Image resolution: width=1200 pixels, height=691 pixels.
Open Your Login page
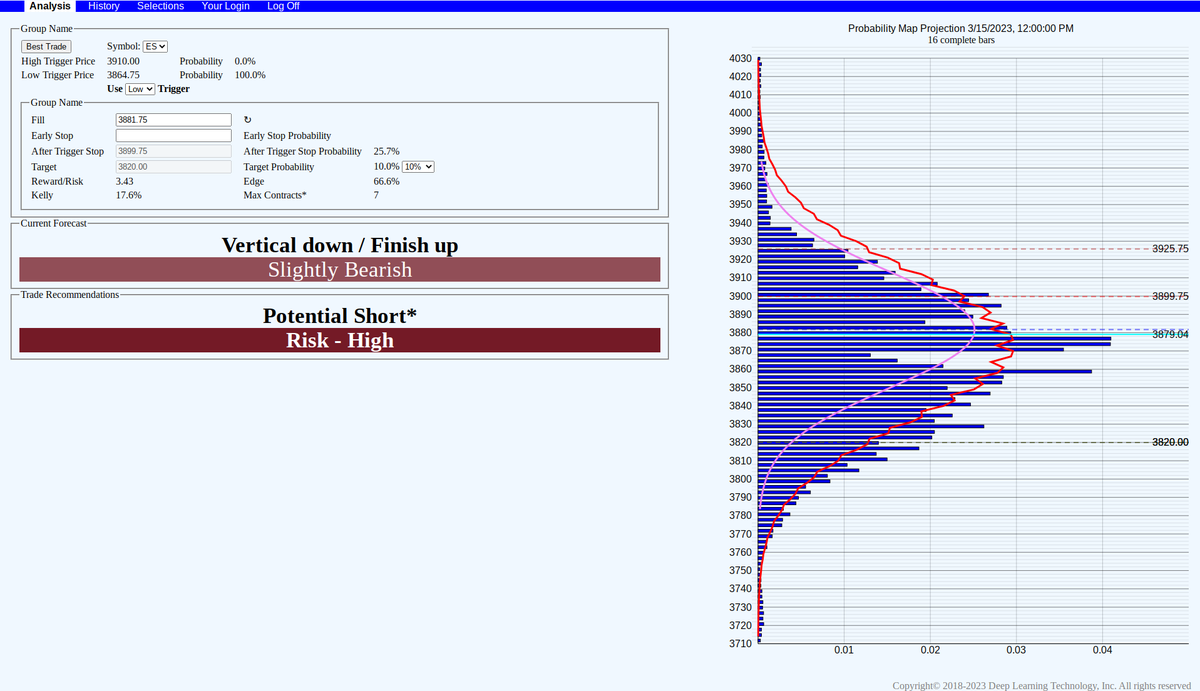(x=226, y=6)
